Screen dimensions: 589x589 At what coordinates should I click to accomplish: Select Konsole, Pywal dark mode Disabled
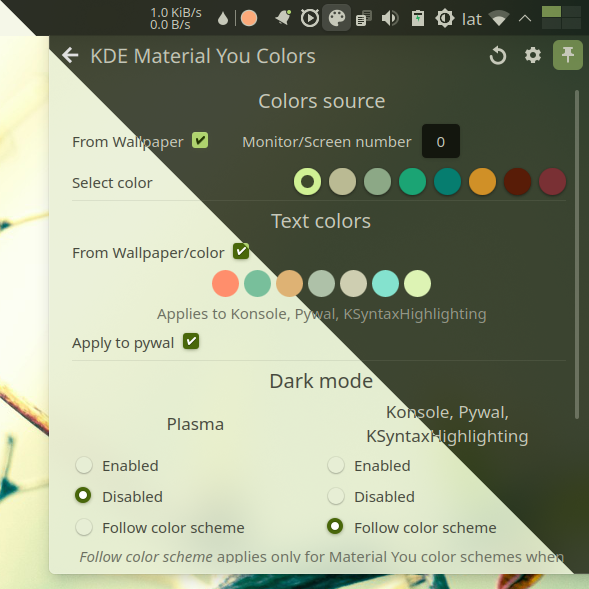335,496
